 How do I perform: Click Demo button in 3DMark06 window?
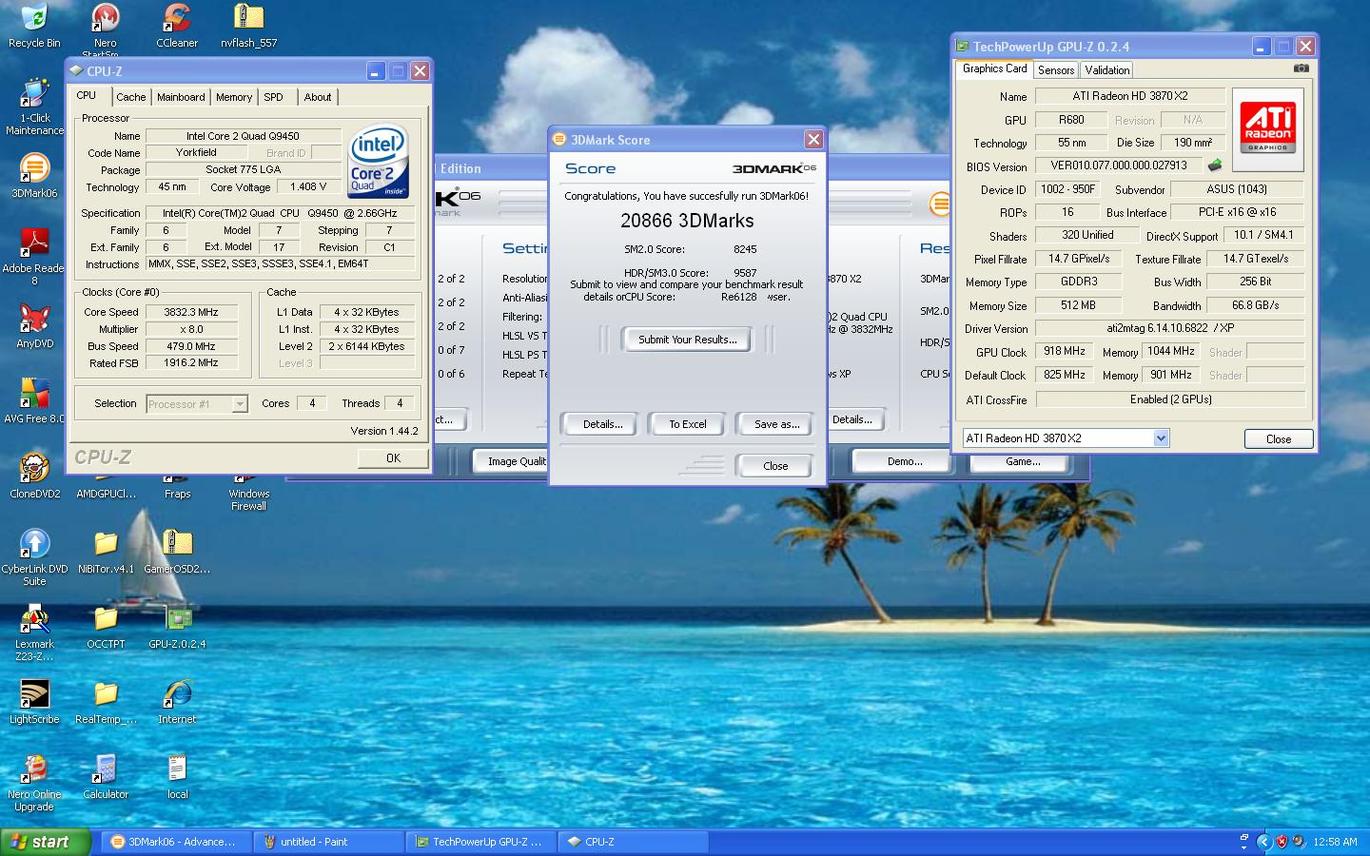click(905, 461)
